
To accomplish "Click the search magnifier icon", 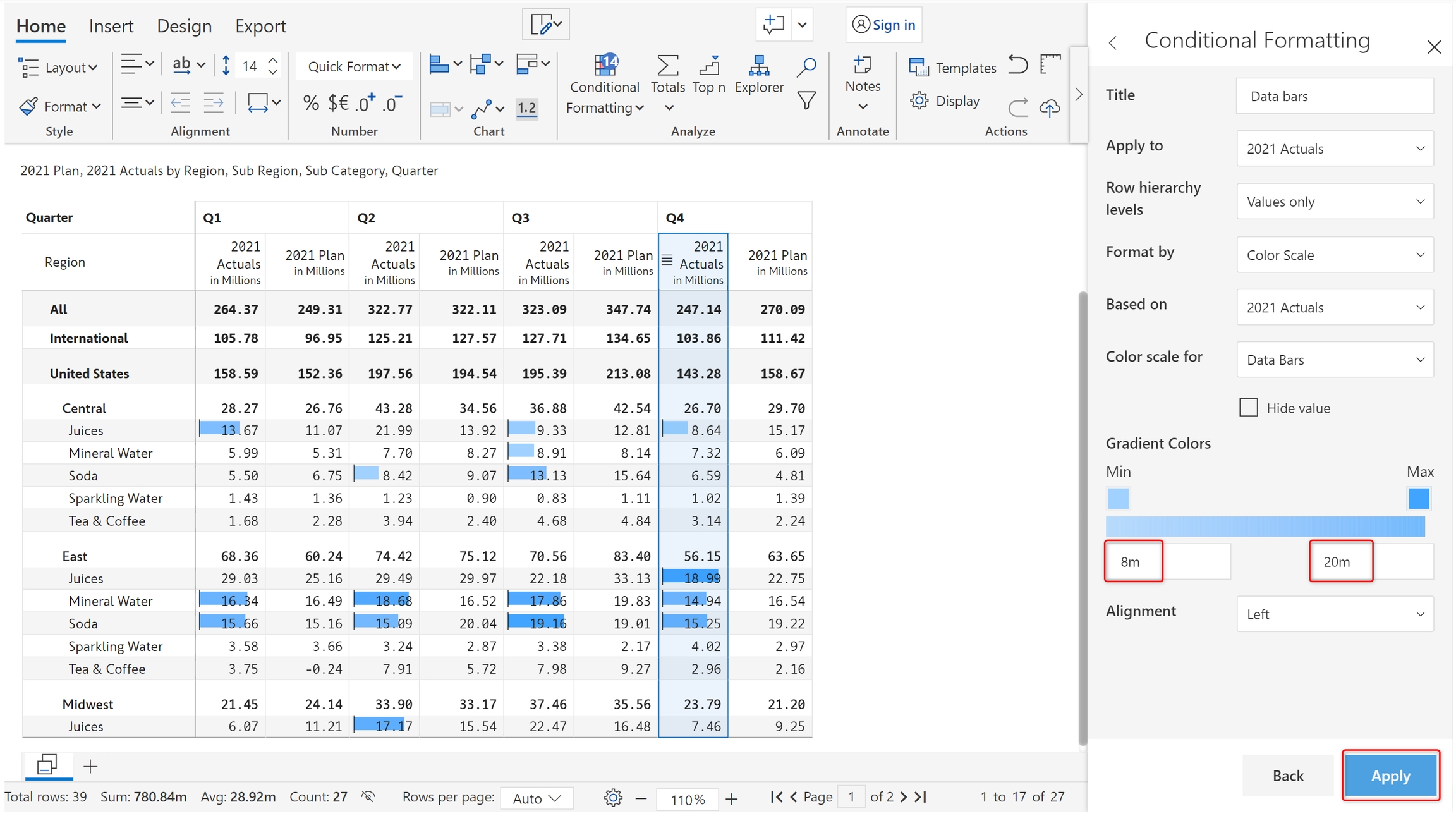I will tap(806, 67).
